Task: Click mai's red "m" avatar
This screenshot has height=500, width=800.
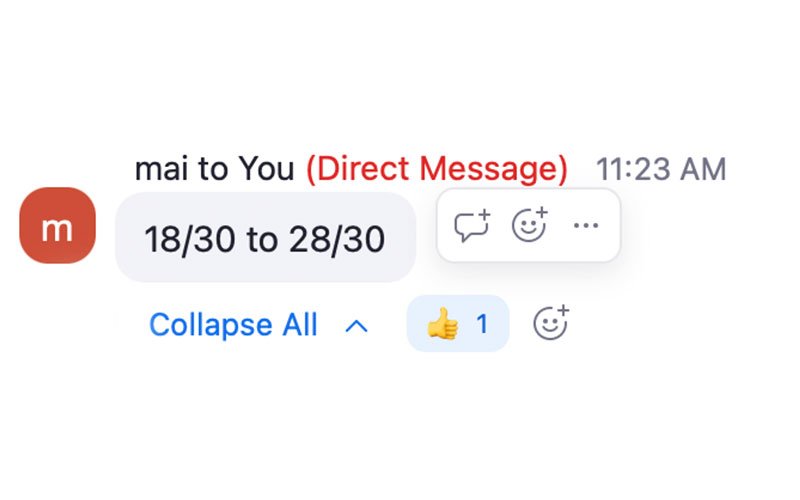Action: pyautogui.click(x=57, y=226)
